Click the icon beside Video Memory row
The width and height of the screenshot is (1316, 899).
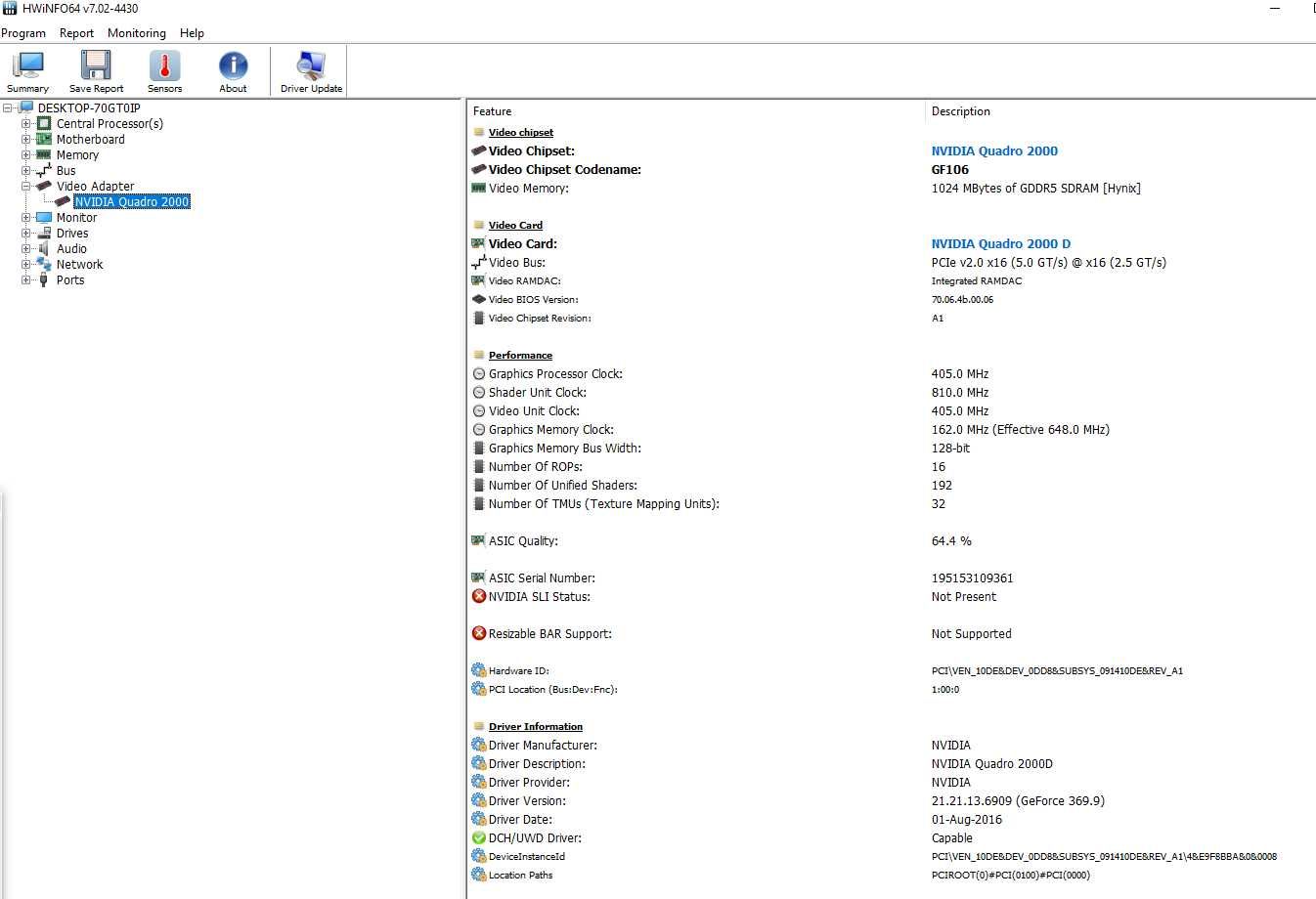click(x=479, y=189)
